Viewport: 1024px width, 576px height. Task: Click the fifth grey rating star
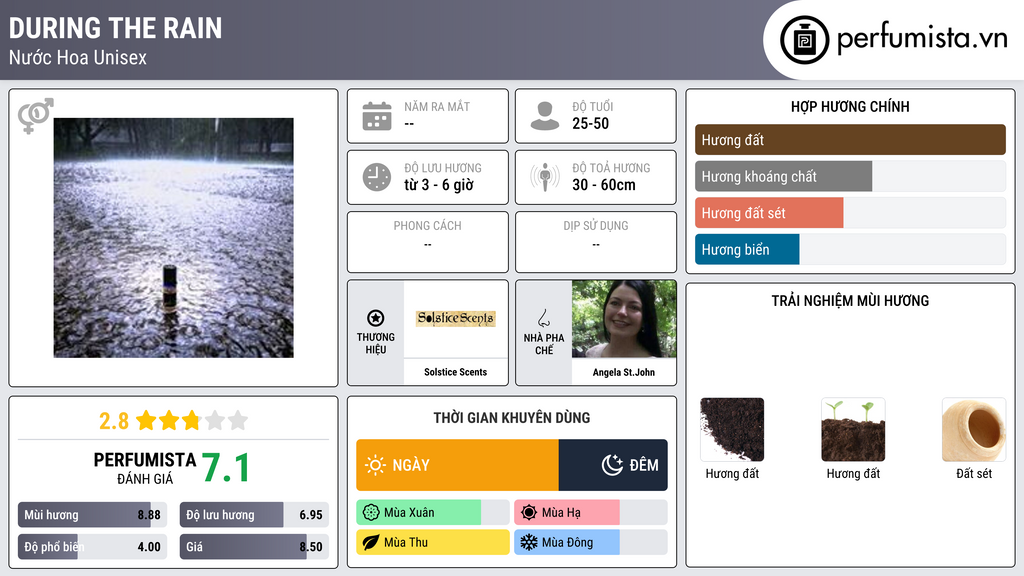point(238,420)
